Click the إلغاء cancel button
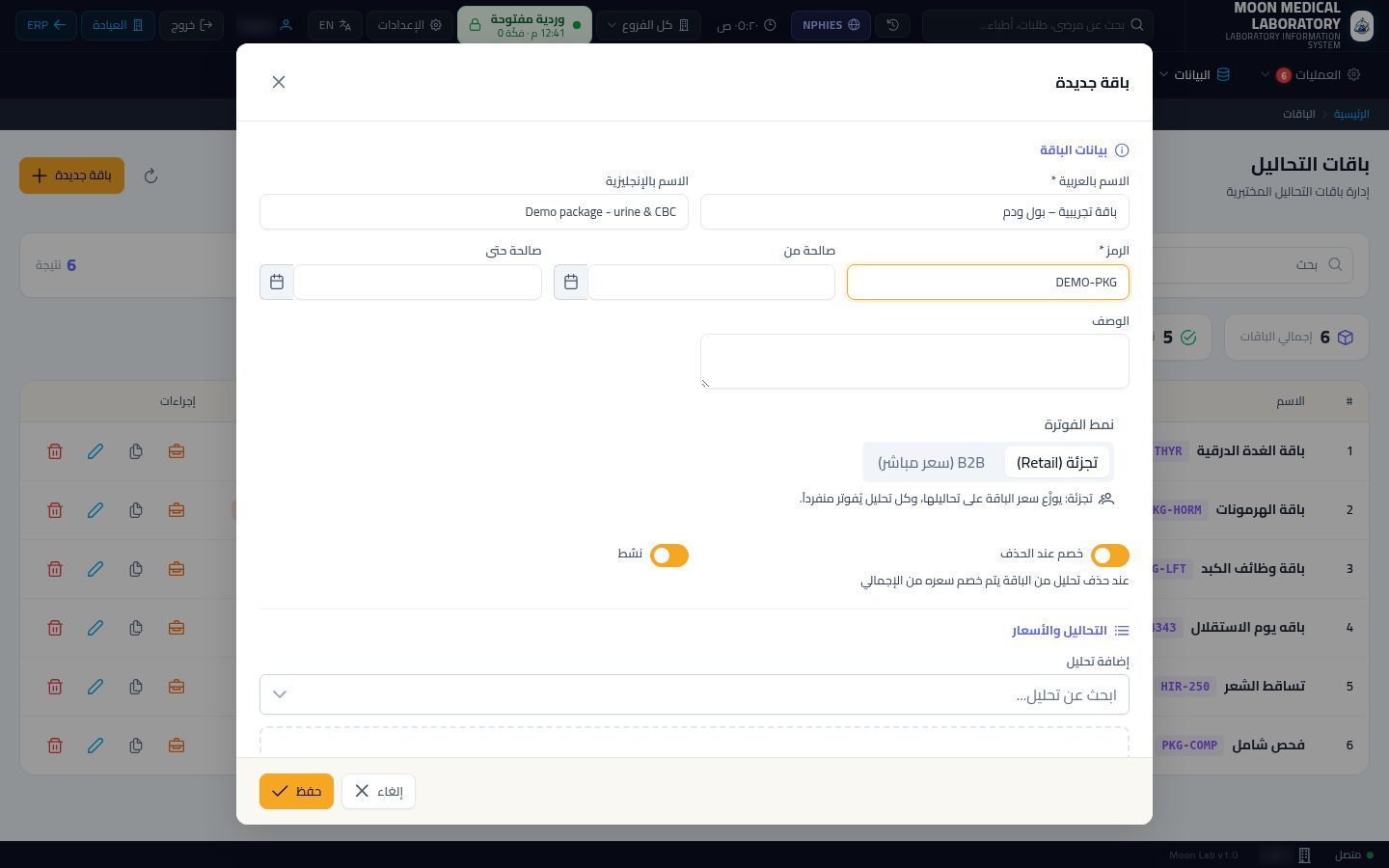1389x868 pixels. point(378,791)
